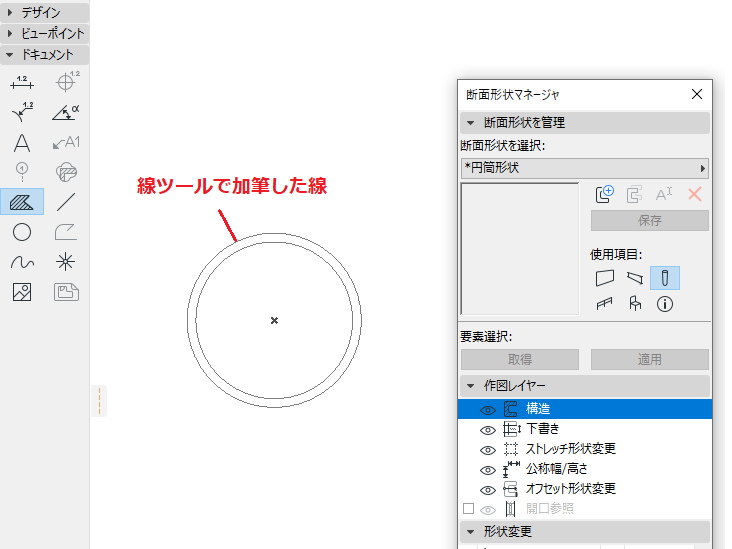
Task: Hide the 下書き layer using eye icon
Action: click(x=488, y=430)
